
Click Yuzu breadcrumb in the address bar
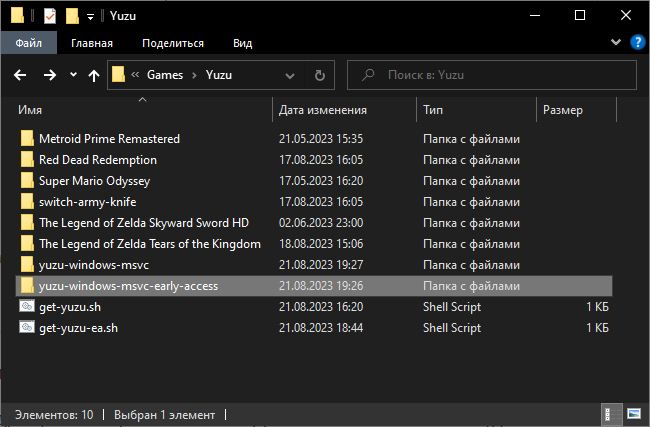tap(219, 75)
